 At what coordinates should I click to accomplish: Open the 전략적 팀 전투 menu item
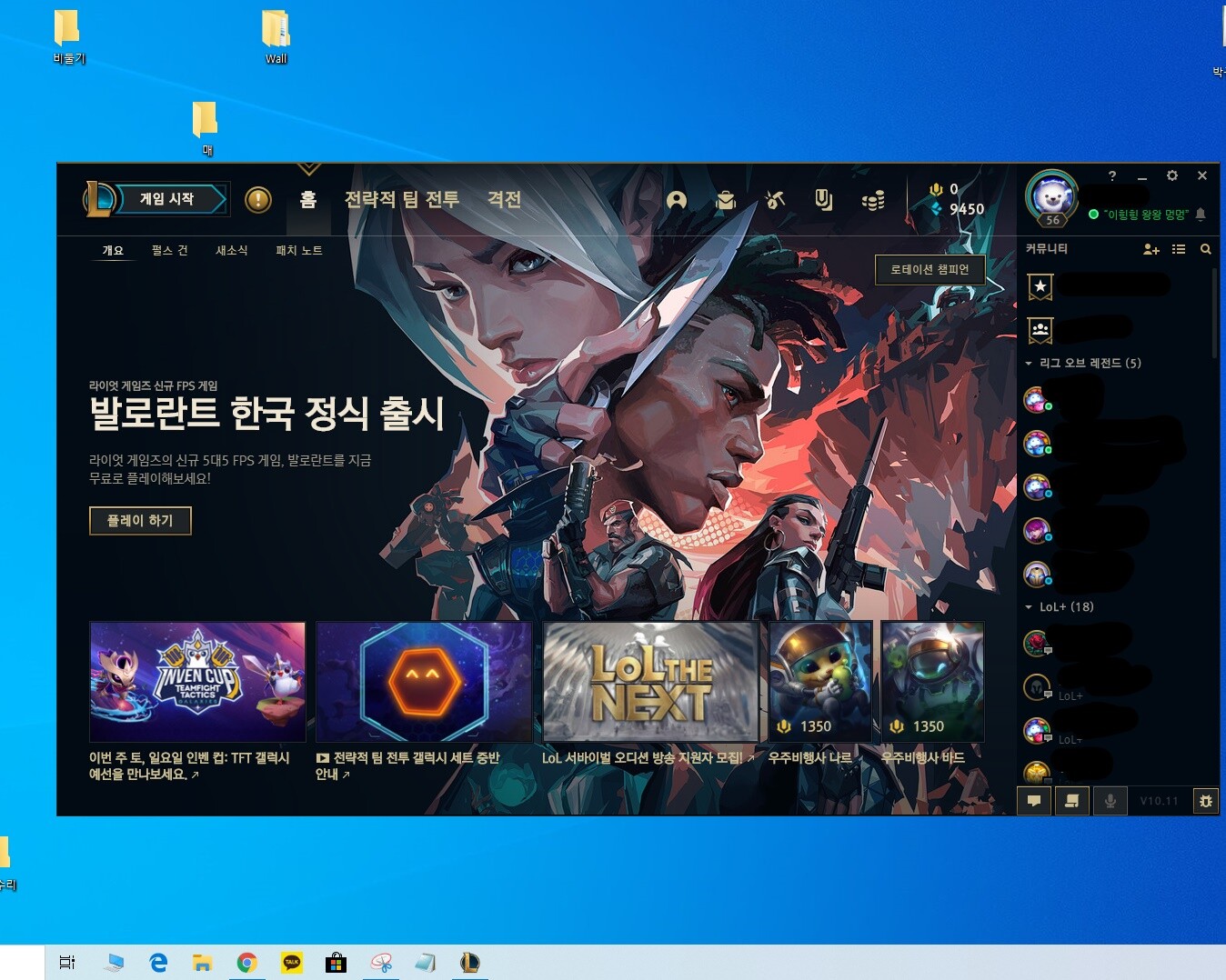(x=402, y=200)
